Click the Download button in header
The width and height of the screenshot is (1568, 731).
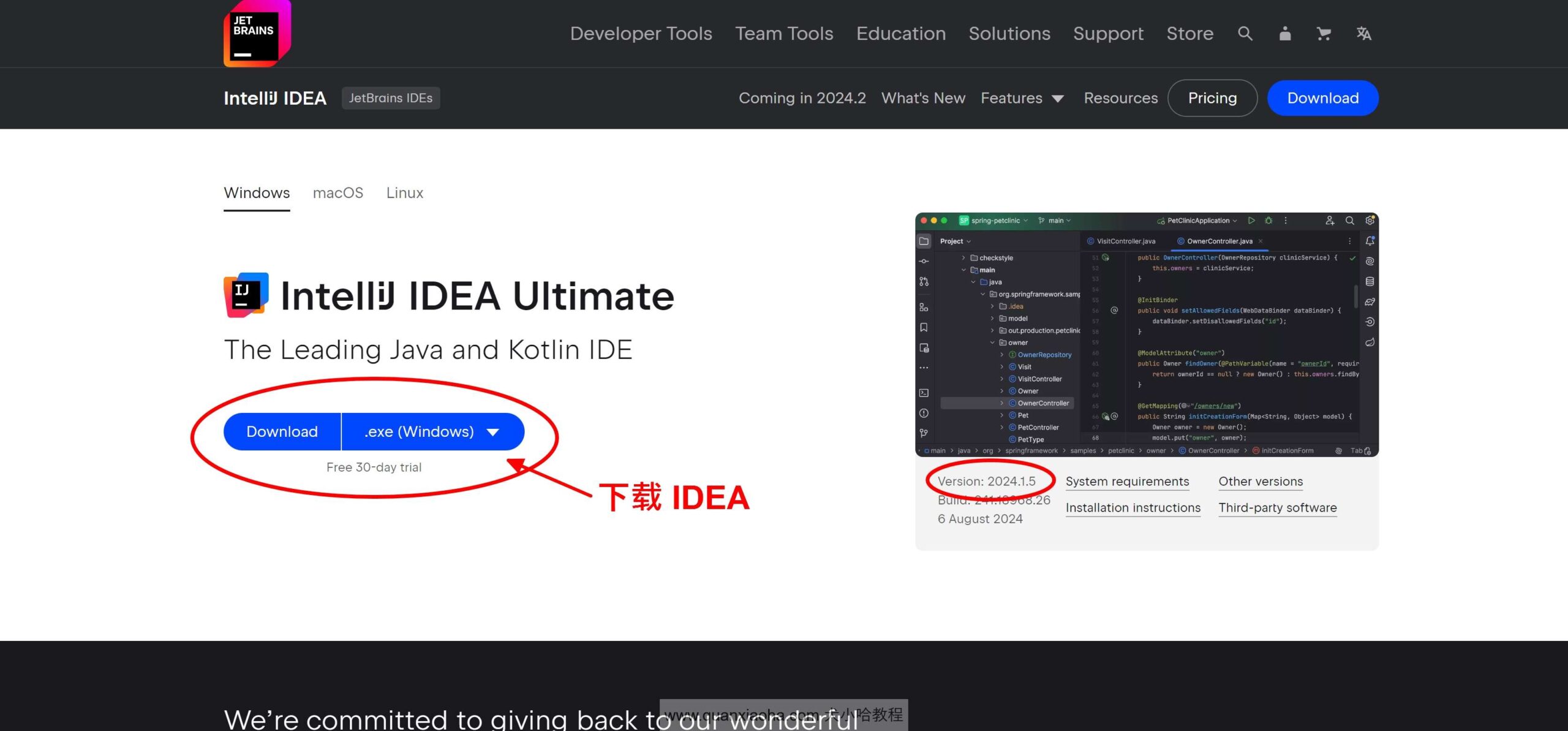pos(1323,98)
